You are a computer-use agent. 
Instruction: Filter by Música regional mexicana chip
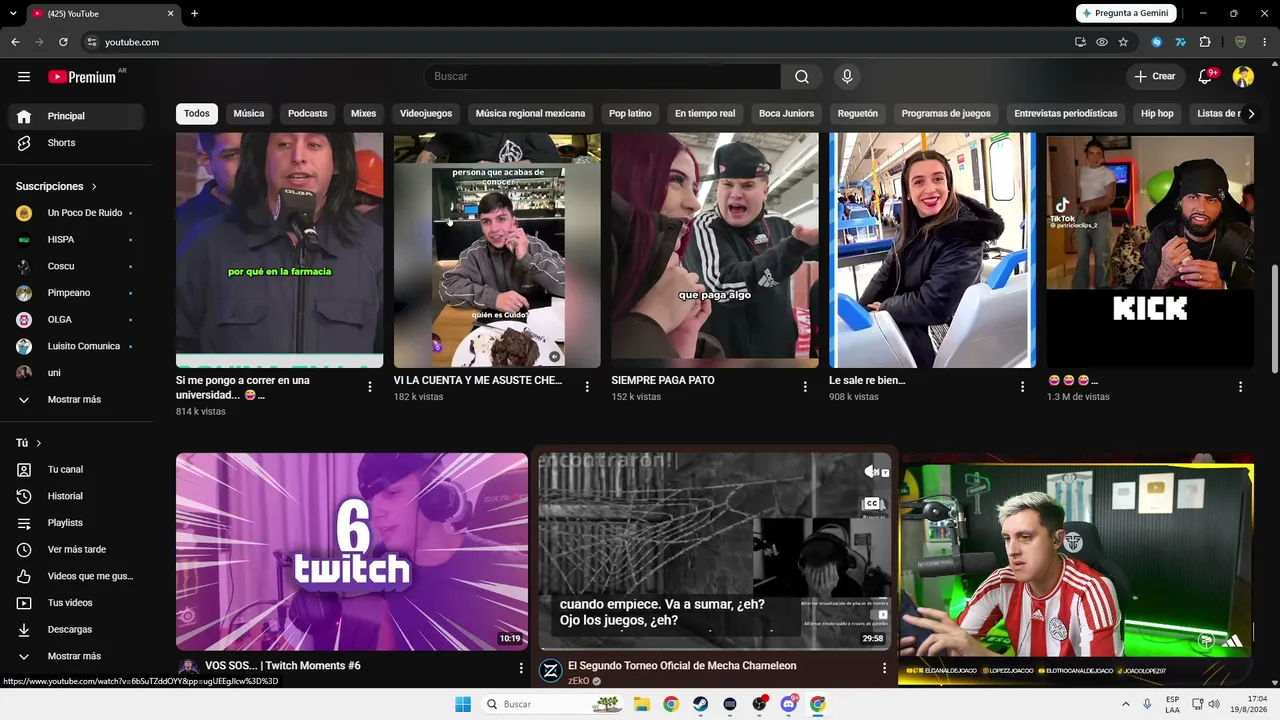click(x=530, y=114)
